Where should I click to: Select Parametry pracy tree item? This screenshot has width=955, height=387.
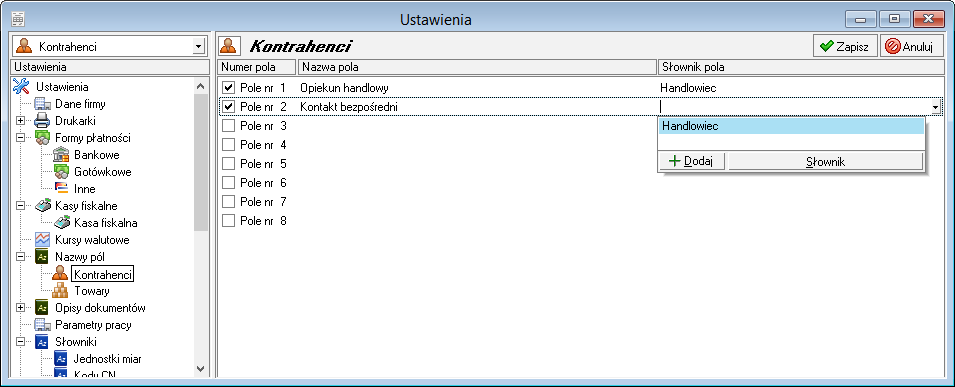point(93,325)
